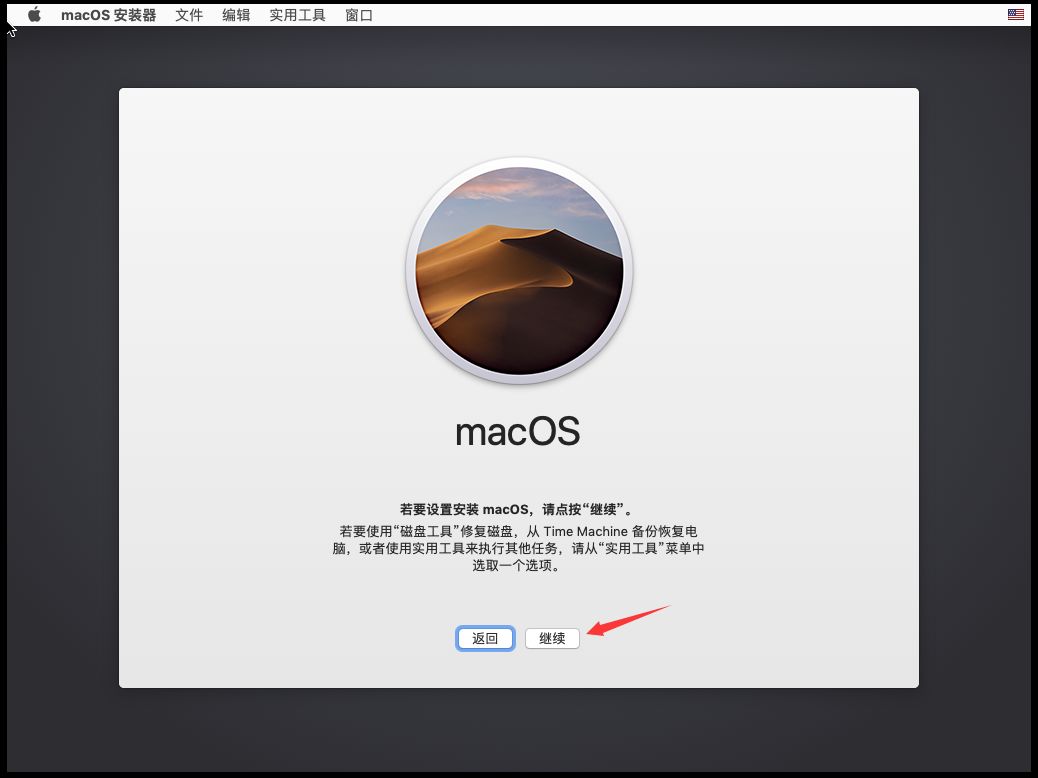This screenshot has width=1038, height=778.
Task: Click the US flag input source icon
Action: coord(1015,15)
